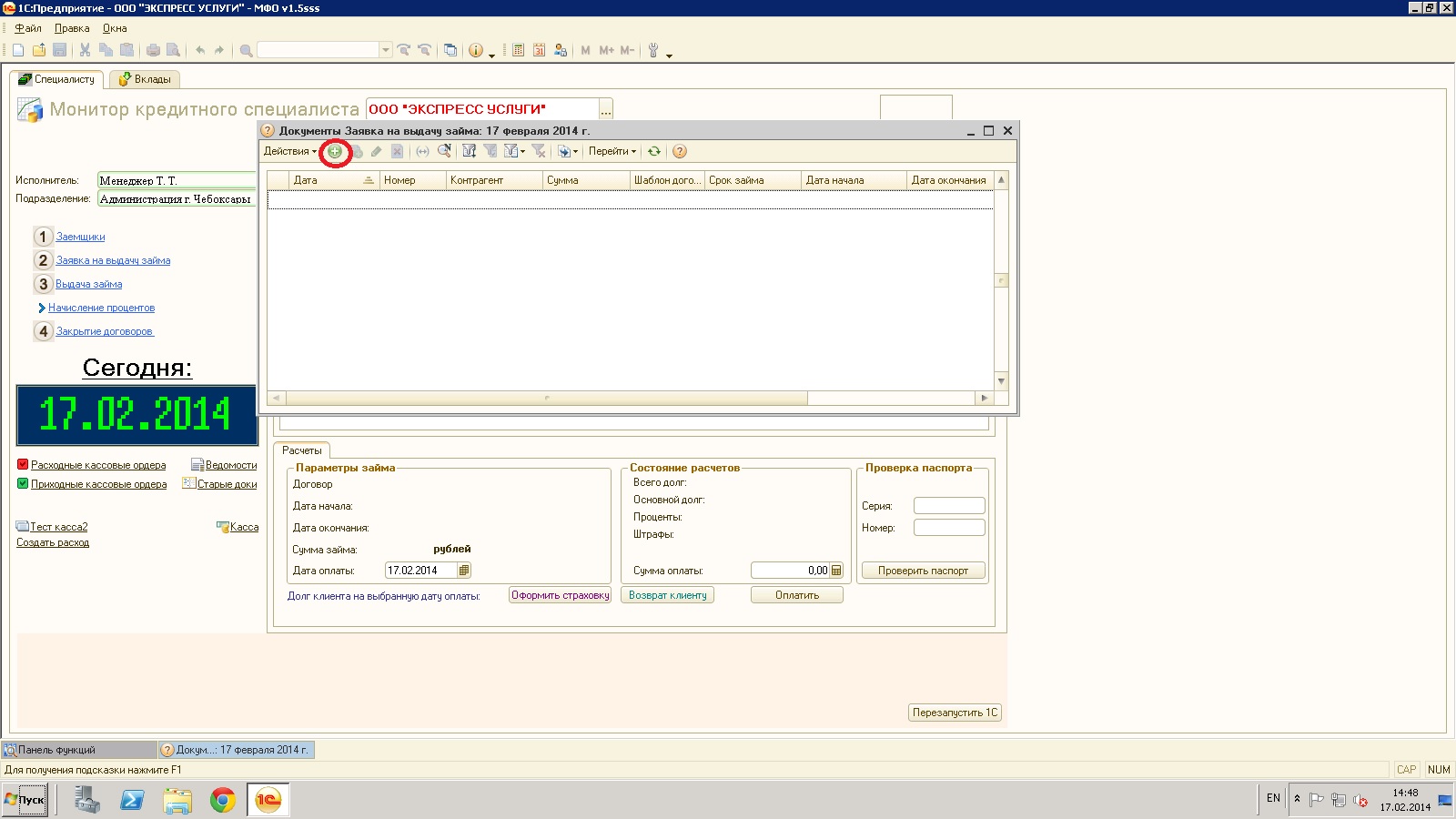Open the Calendar icon in main toolbar
Viewport: 1456px width, 819px height.
539,50
